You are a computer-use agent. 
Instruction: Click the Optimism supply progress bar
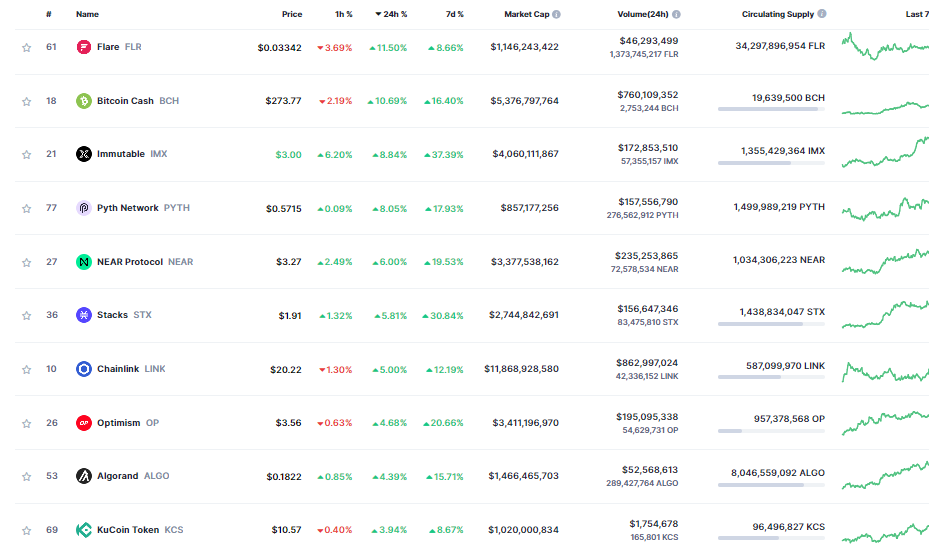pyautogui.click(x=771, y=431)
